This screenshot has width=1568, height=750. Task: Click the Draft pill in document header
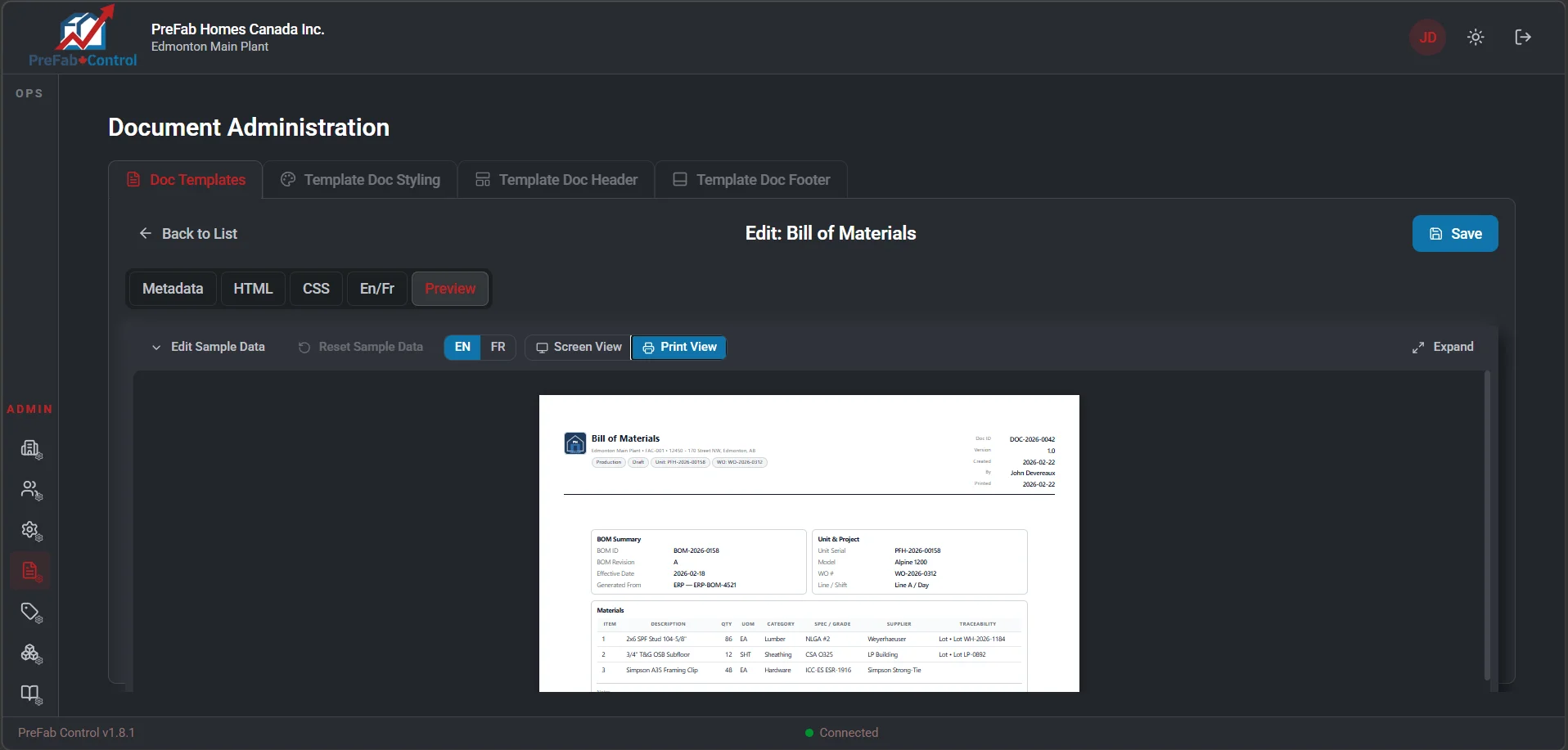pos(638,462)
